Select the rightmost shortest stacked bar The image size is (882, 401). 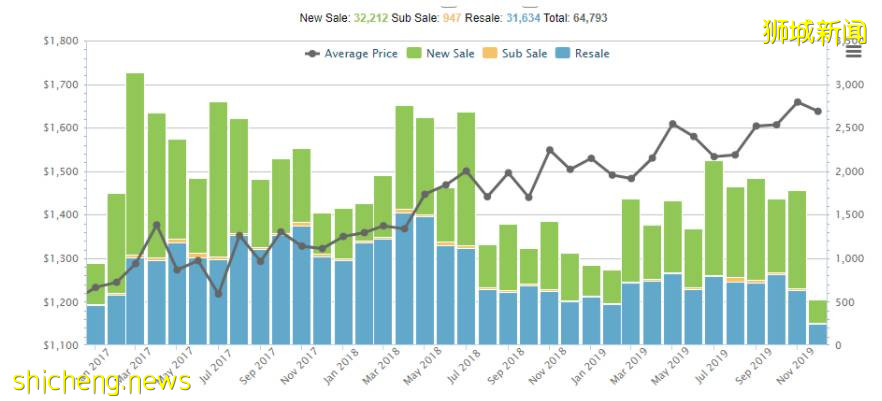click(818, 325)
